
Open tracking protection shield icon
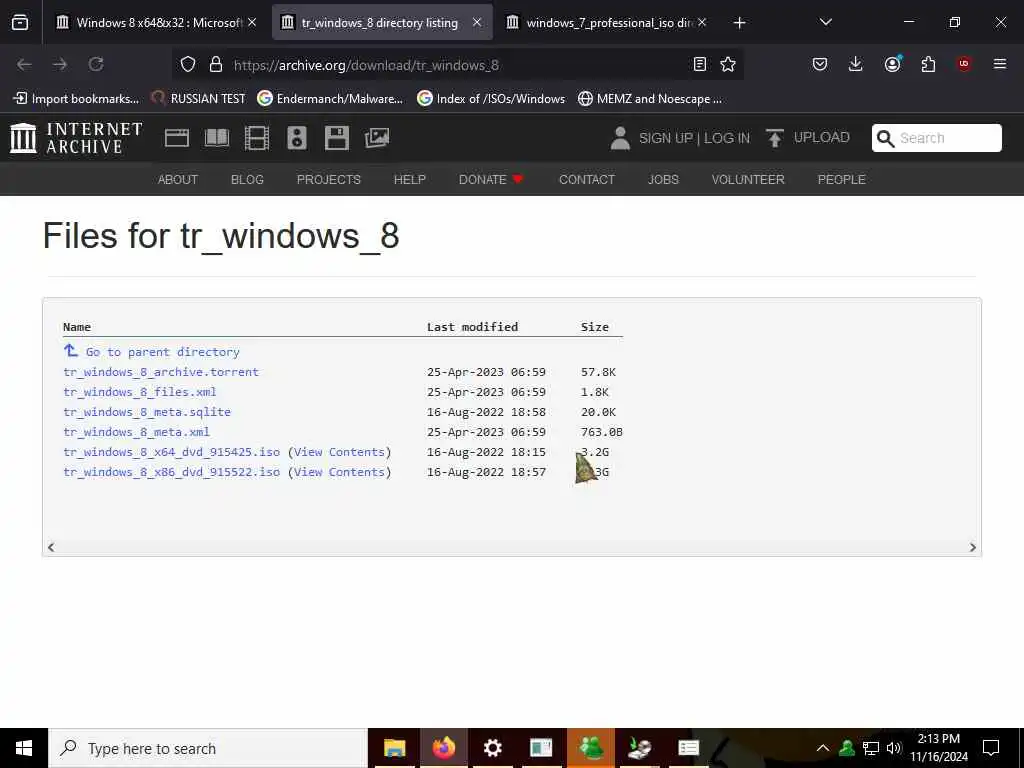click(188, 64)
